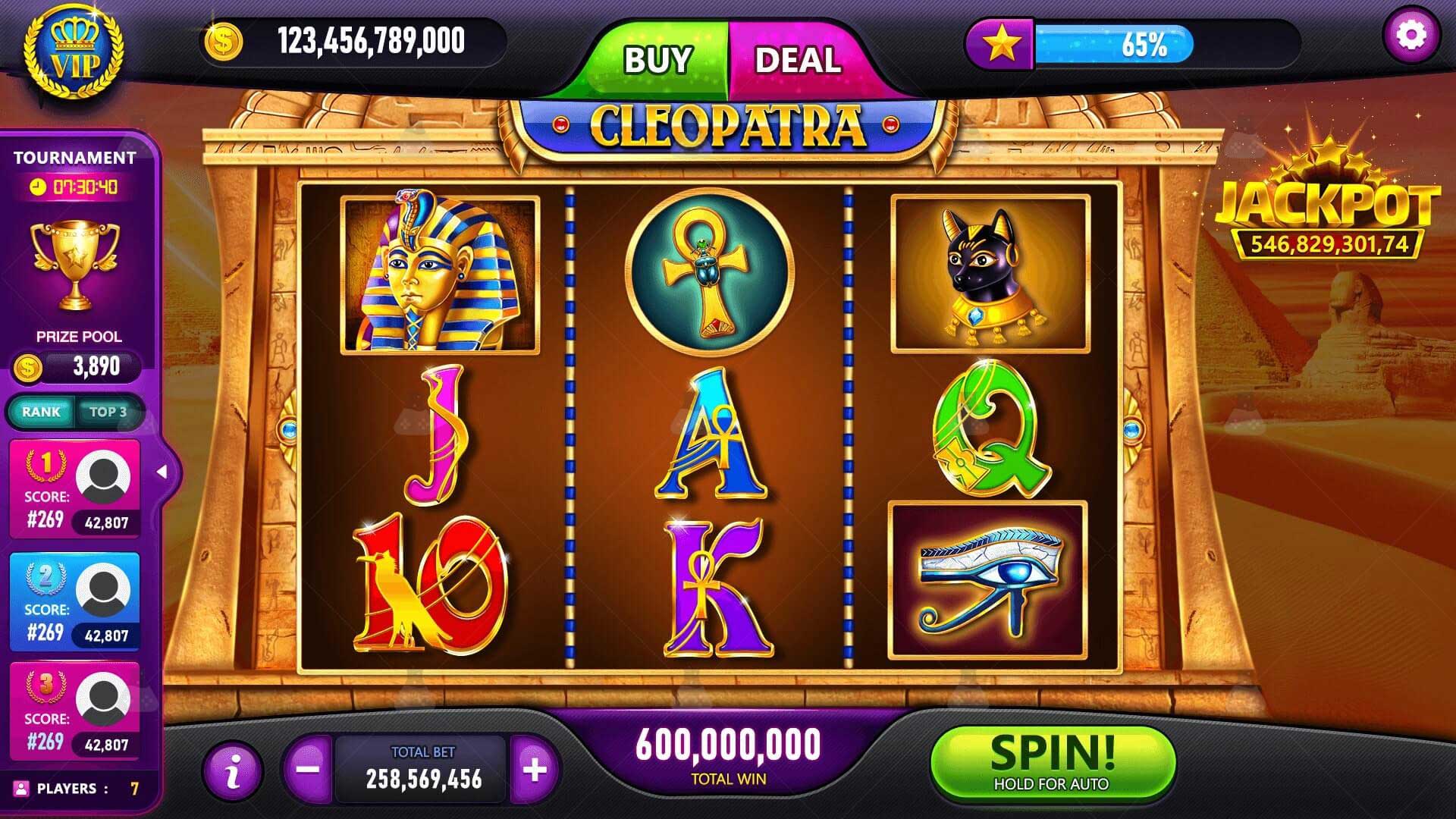
Task: Increase total bet with plus button
Action: click(535, 770)
